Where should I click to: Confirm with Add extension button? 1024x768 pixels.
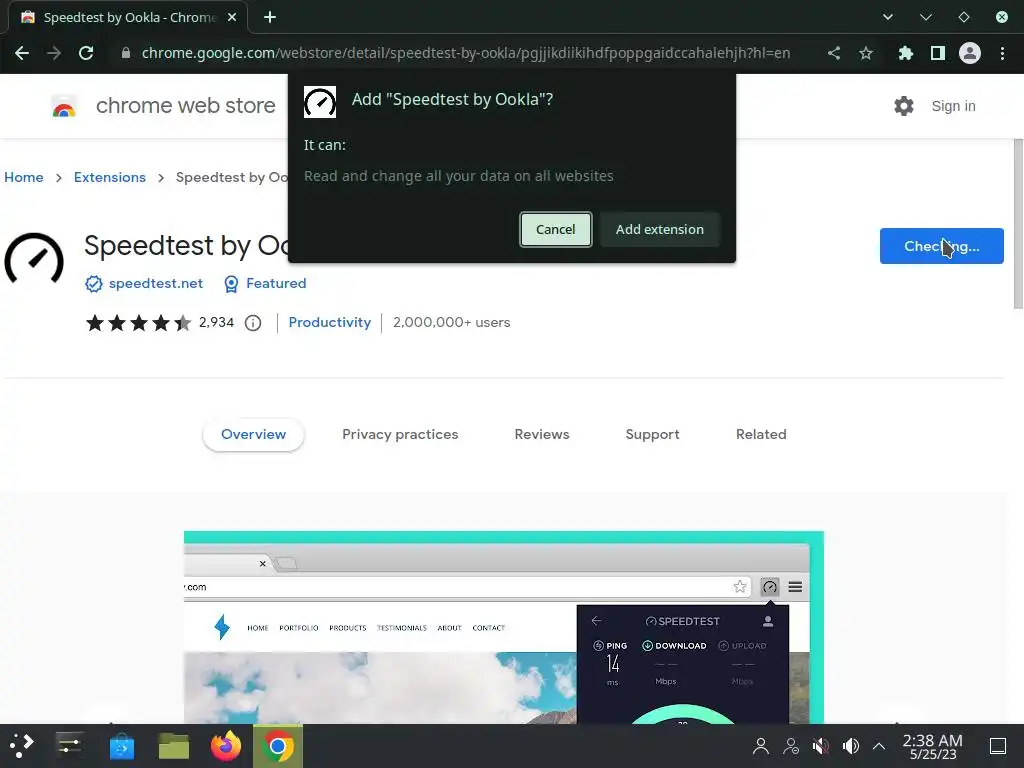pos(660,229)
